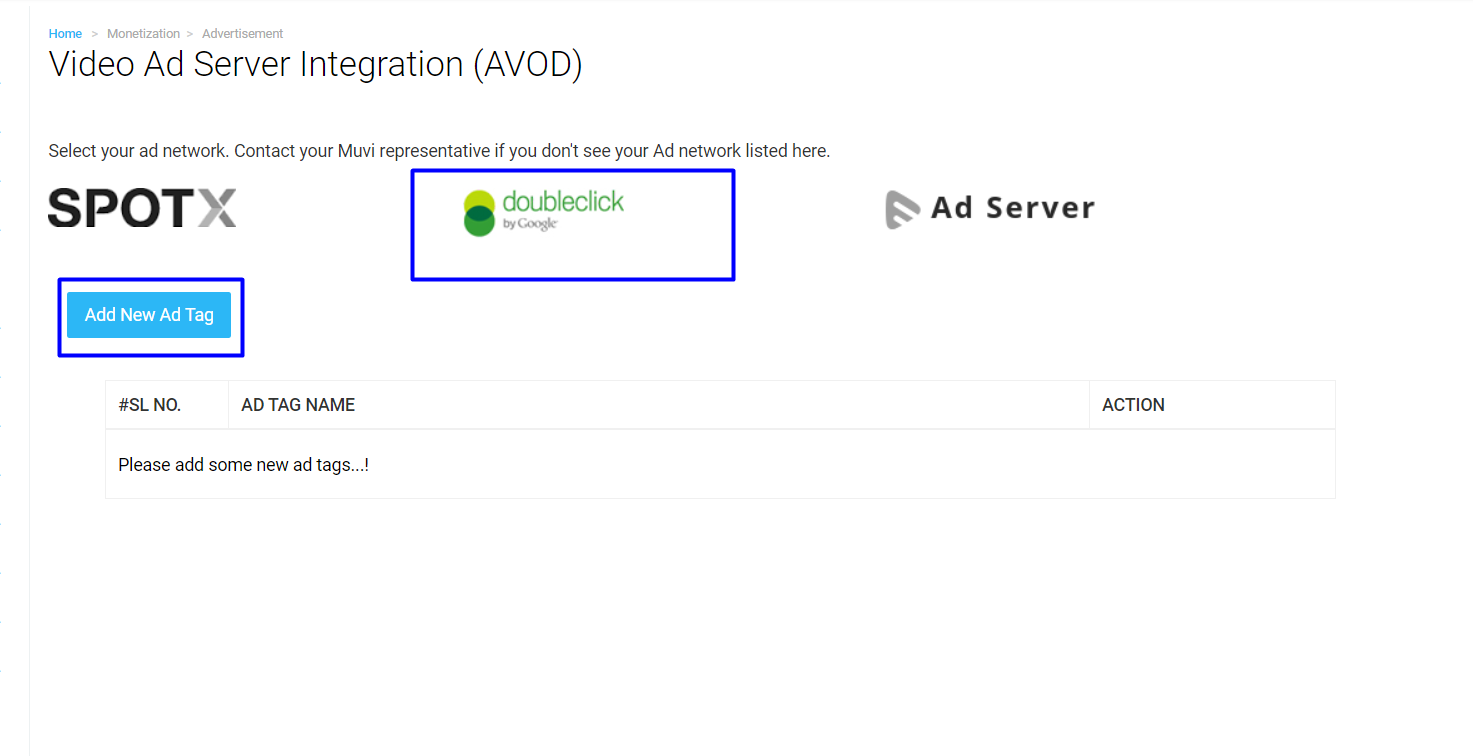This screenshot has height=756, width=1473.
Task: Choose the DoubleClick by Google ad network
Action: [x=543, y=212]
